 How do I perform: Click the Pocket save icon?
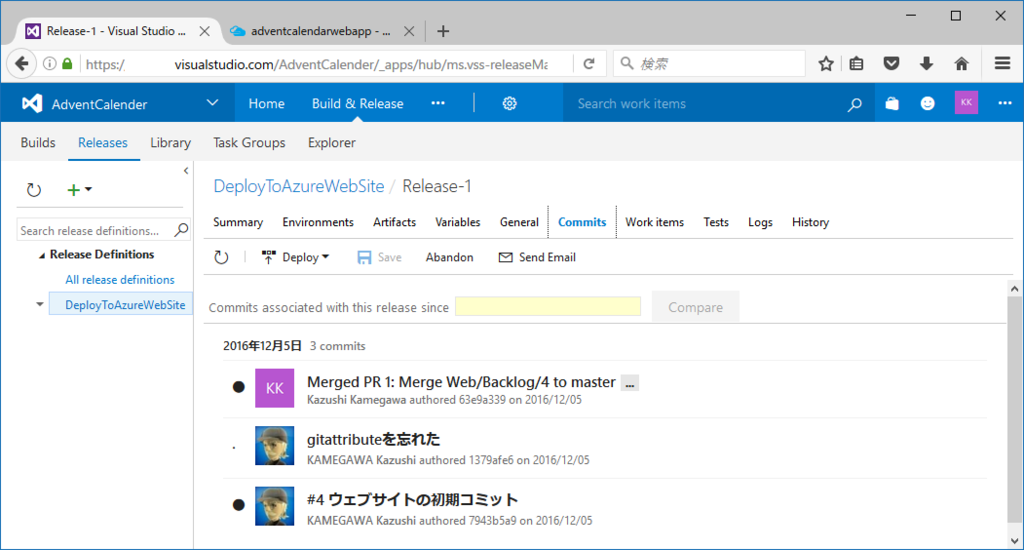891,63
